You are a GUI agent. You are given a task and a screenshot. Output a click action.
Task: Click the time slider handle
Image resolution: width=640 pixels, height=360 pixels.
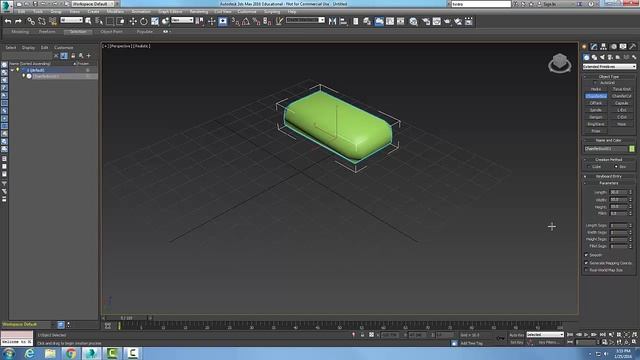(x=127, y=318)
